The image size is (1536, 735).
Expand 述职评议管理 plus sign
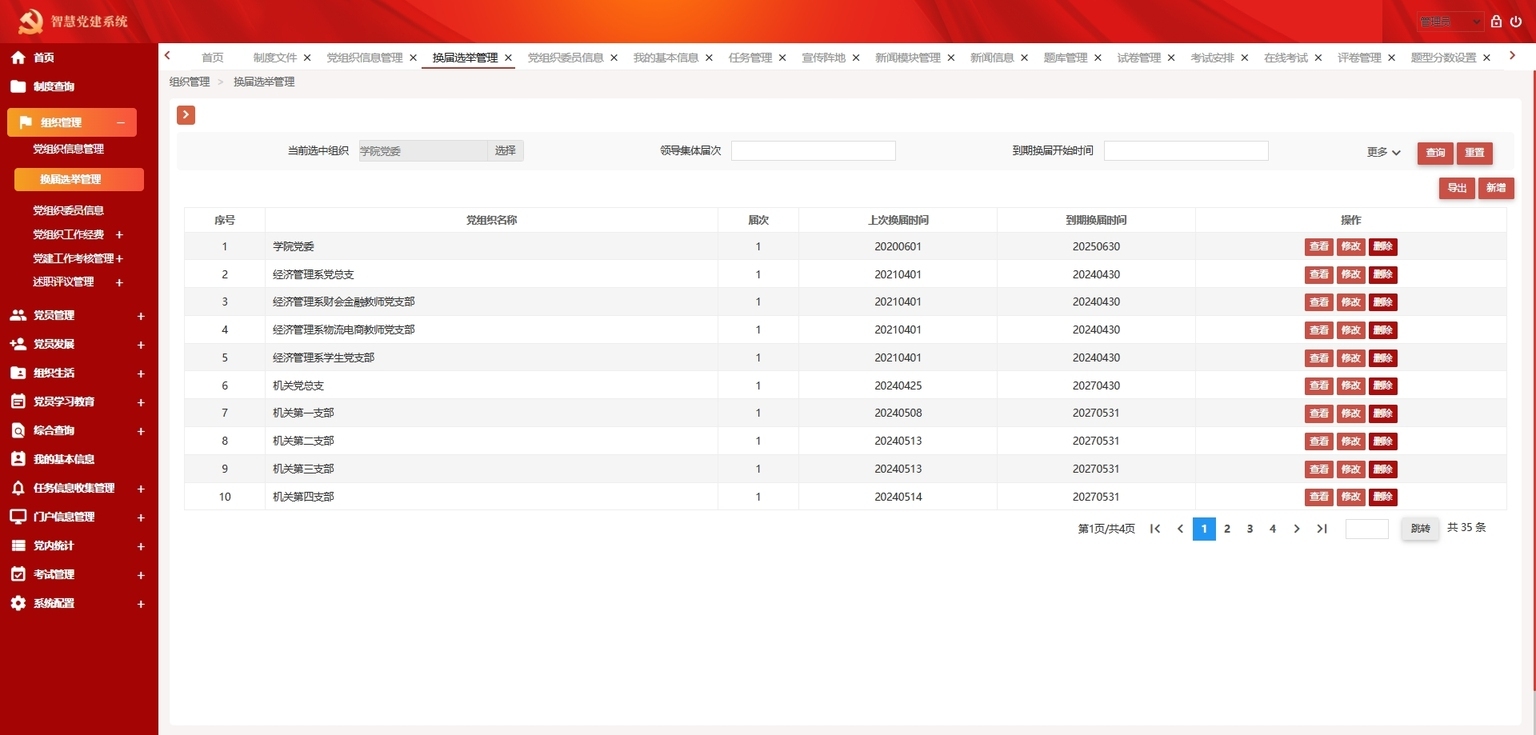[120, 283]
